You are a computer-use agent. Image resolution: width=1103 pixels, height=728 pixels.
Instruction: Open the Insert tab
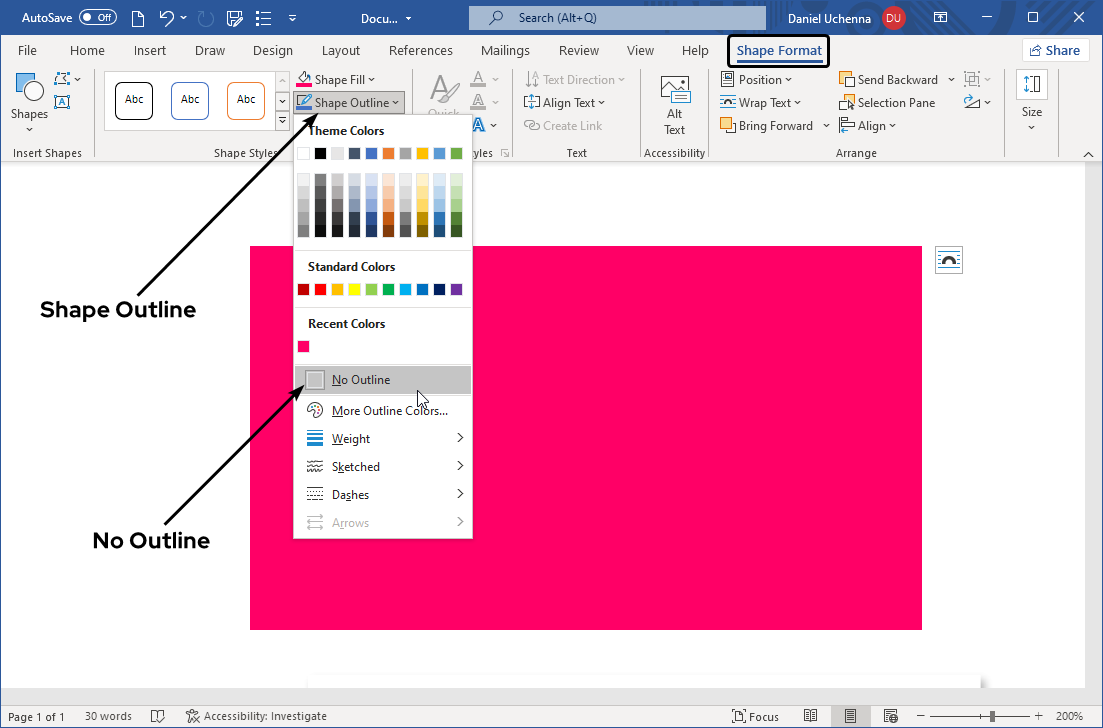150,51
